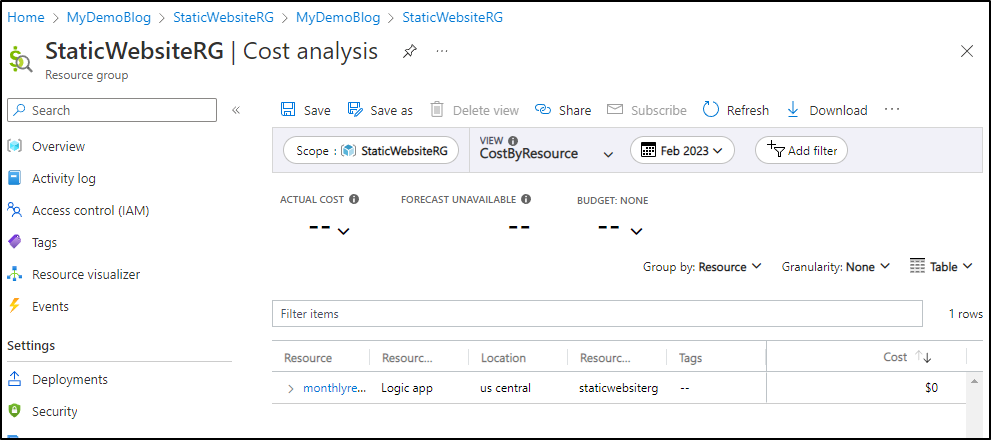The image size is (991, 440).
Task: Open Deployments under Settings
Action: 70,379
